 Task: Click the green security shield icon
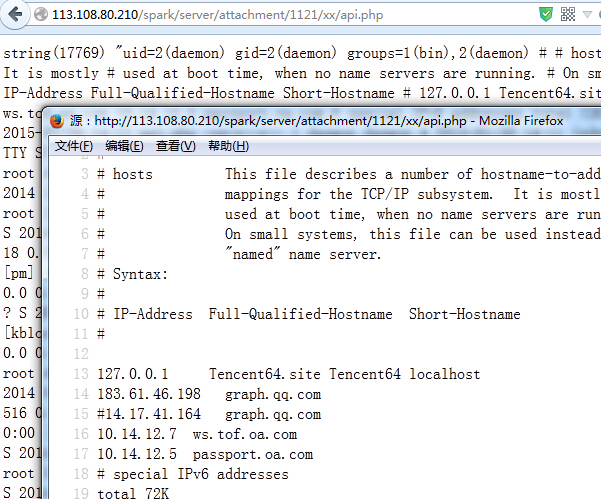pyautogui.click(x=545, y=15)
